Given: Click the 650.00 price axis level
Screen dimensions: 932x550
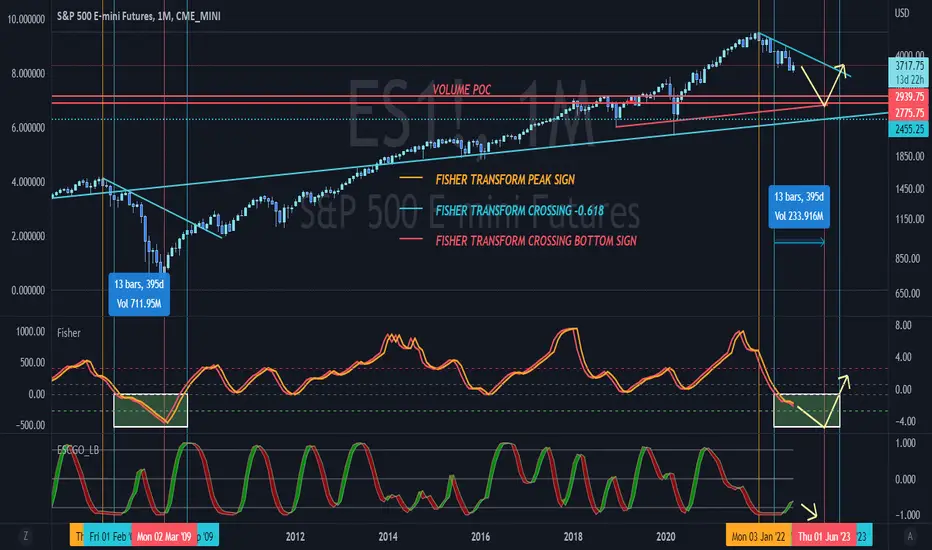Looking at the screenshot, I should [908, 293].
